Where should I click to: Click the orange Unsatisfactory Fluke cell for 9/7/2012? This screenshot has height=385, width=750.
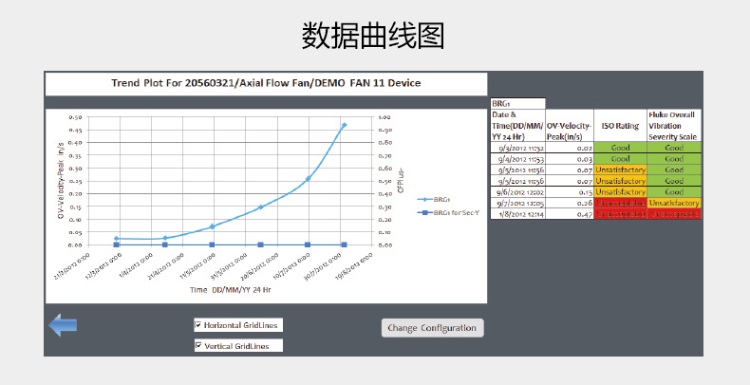(x=674, y=203)
